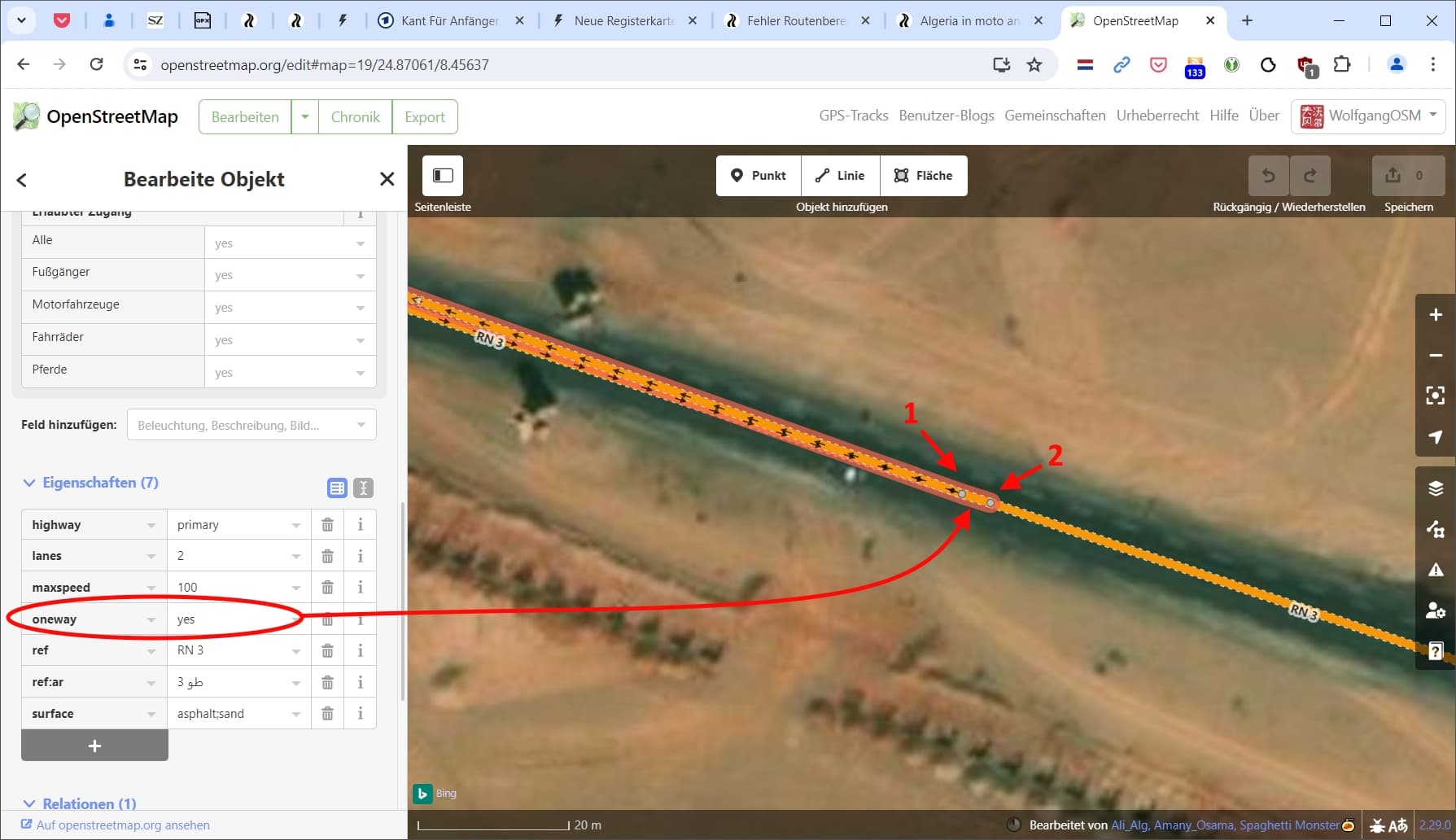Click the undo arrow button

1268,175
